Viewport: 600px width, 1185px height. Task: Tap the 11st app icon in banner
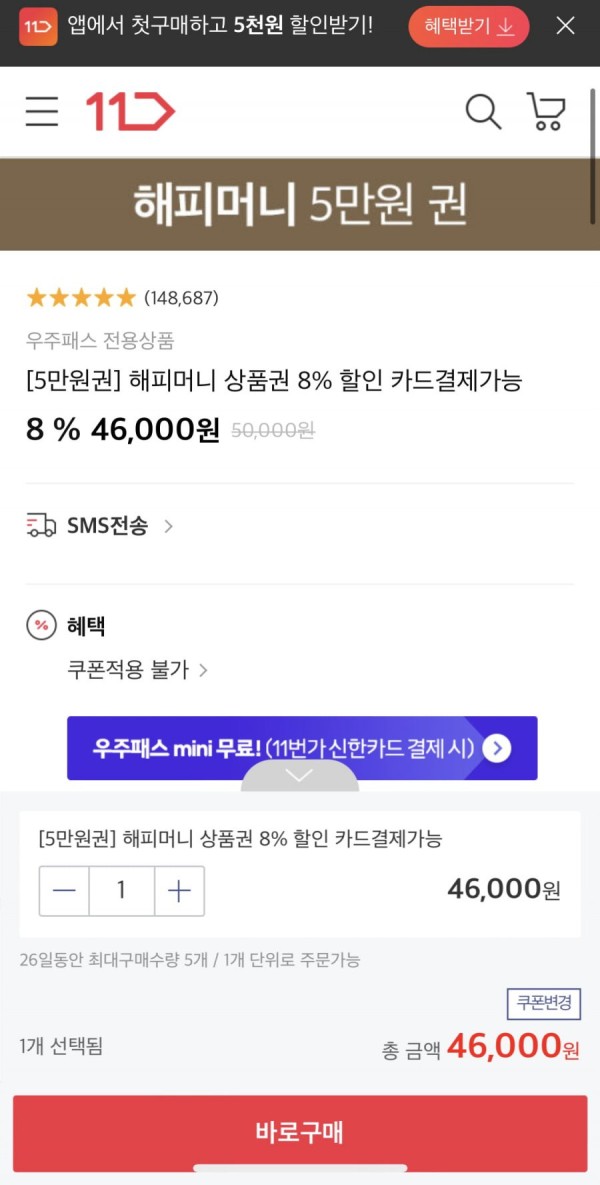pos(39,27)
